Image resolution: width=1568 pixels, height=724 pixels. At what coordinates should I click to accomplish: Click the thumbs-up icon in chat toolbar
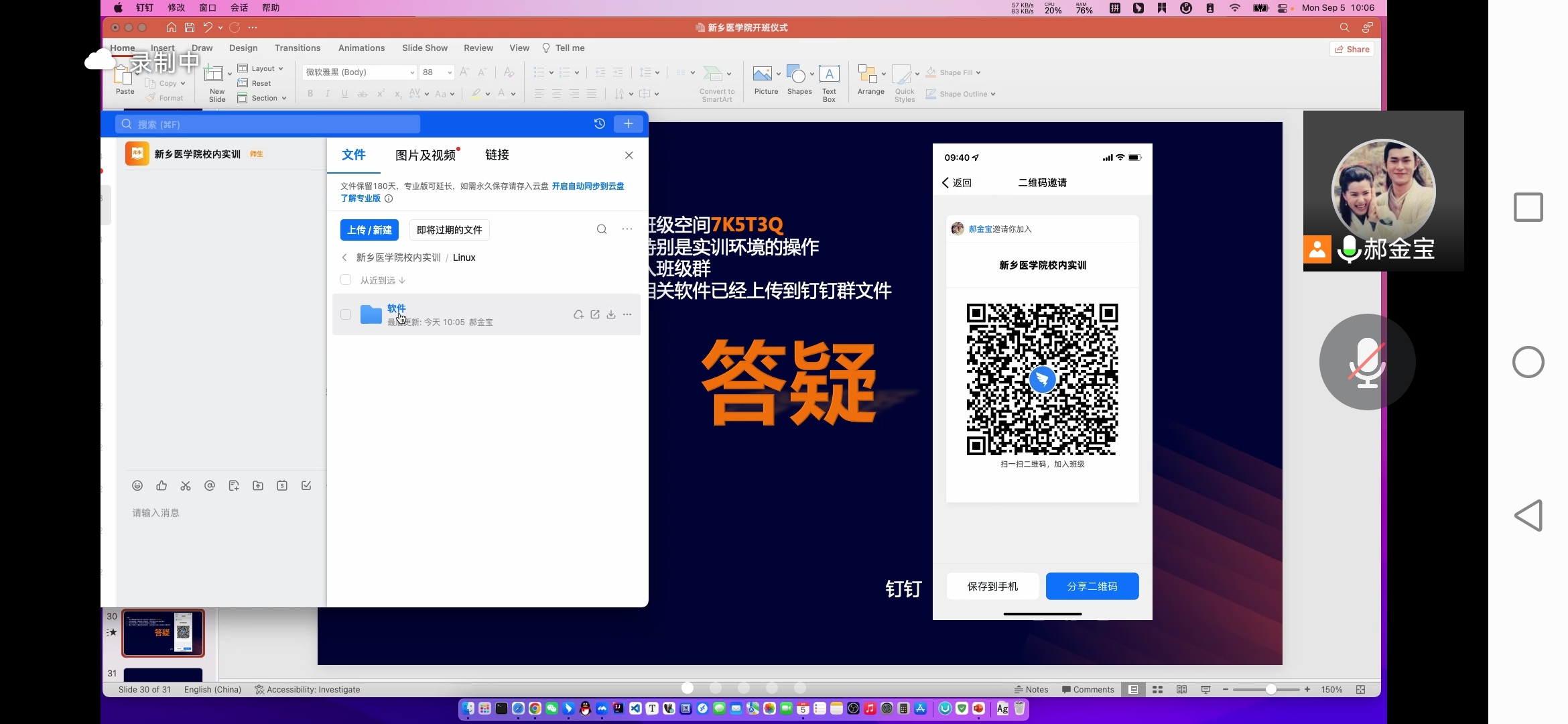161,486
